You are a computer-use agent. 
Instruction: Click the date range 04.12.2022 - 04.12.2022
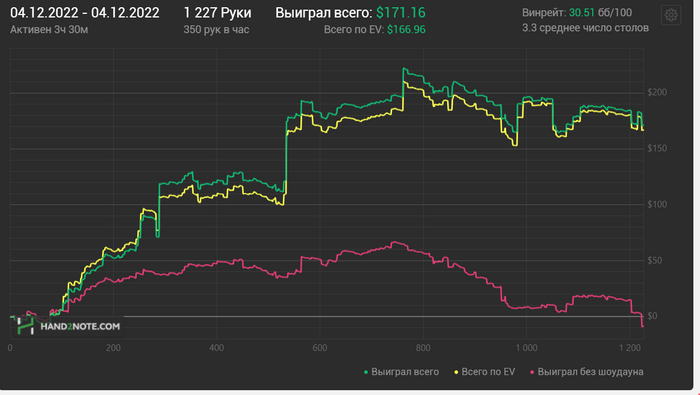click(84, 12)
